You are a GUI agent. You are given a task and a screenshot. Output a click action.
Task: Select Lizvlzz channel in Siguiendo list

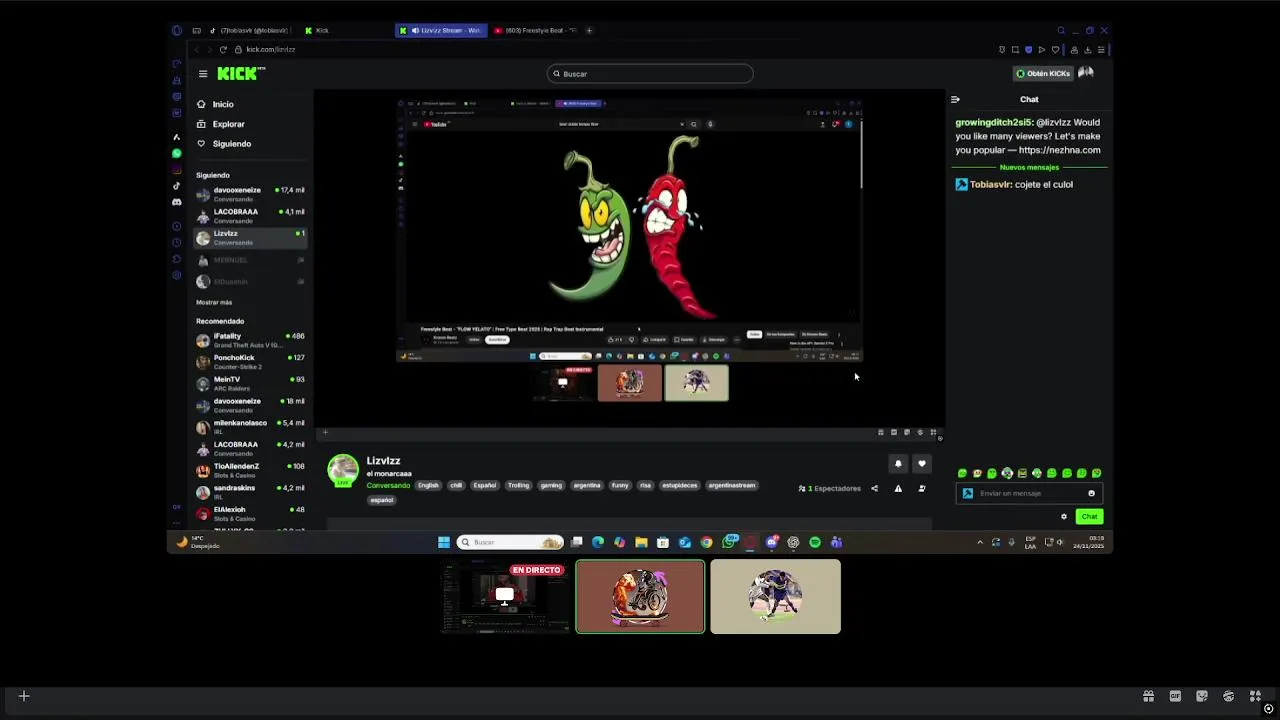click(x=250, y=238)
